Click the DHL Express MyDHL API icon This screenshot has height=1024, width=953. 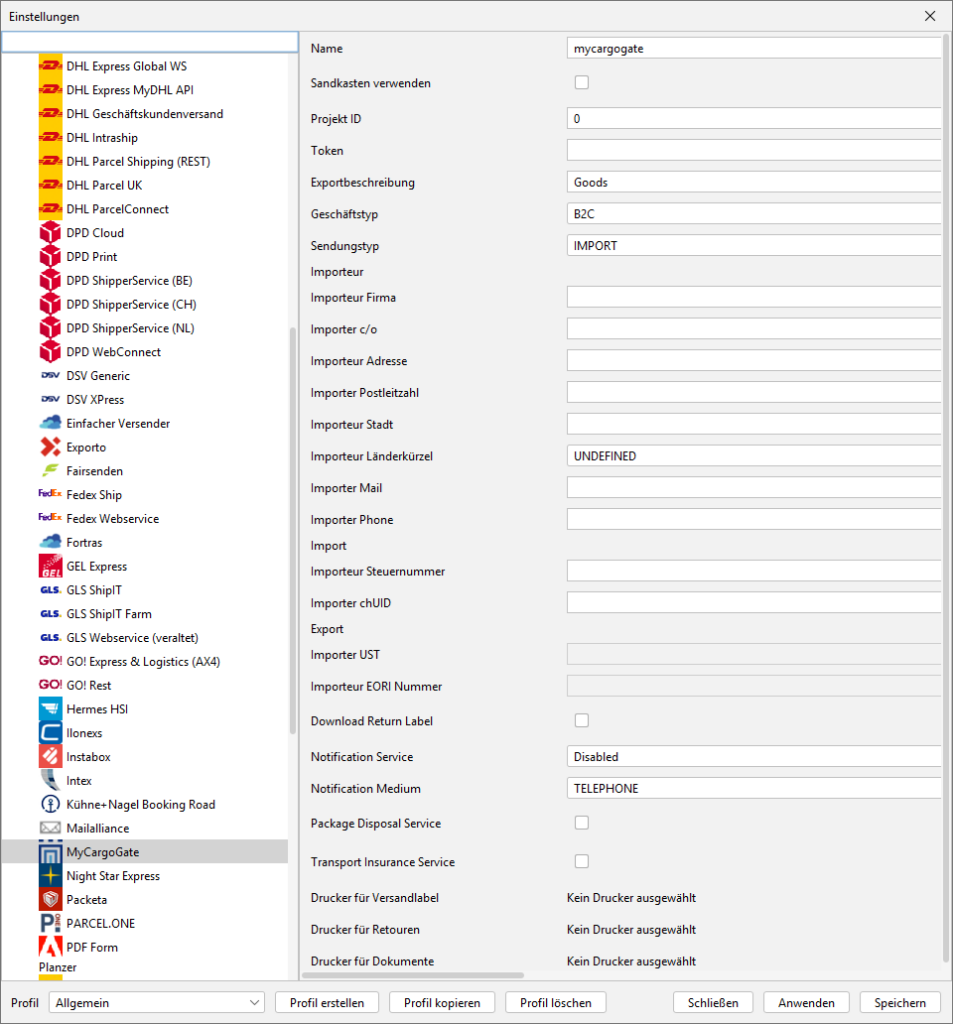(50, 90)
